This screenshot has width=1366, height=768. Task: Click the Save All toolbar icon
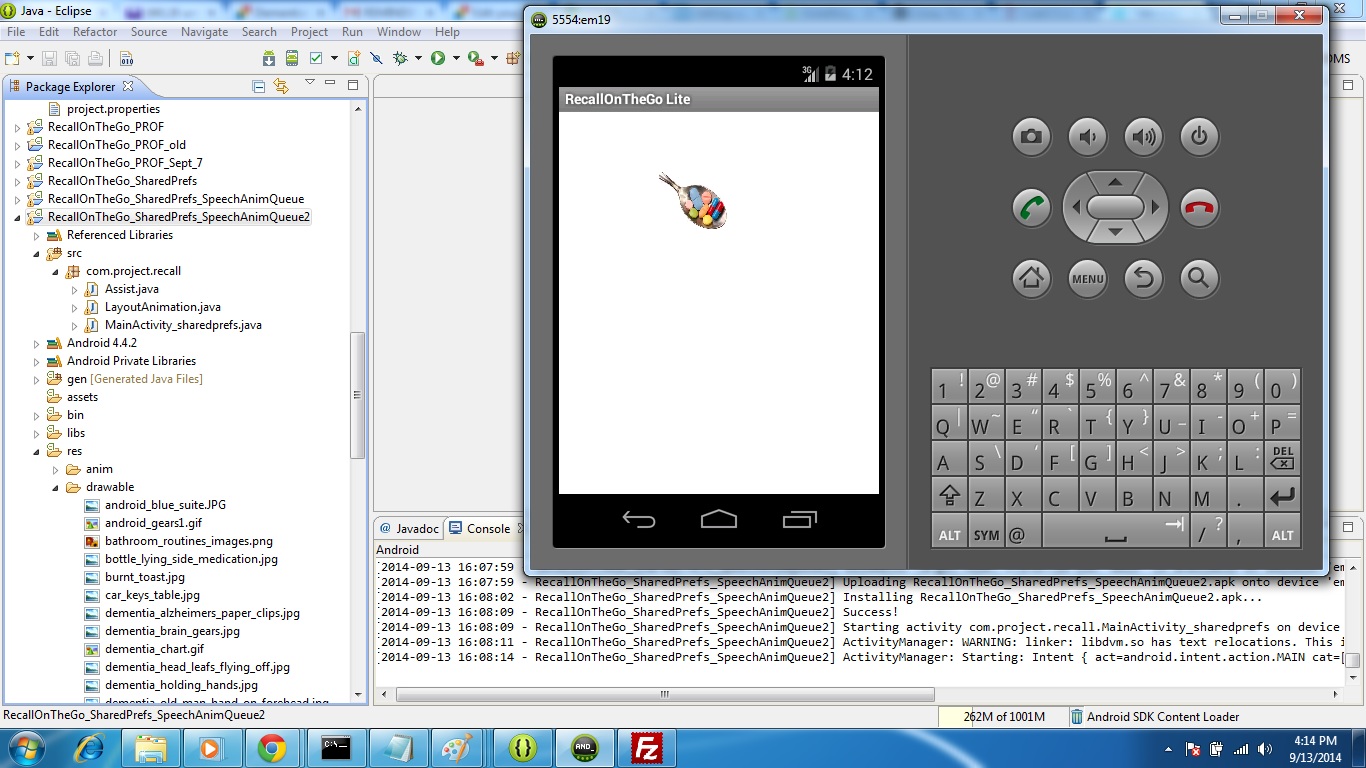74,59
